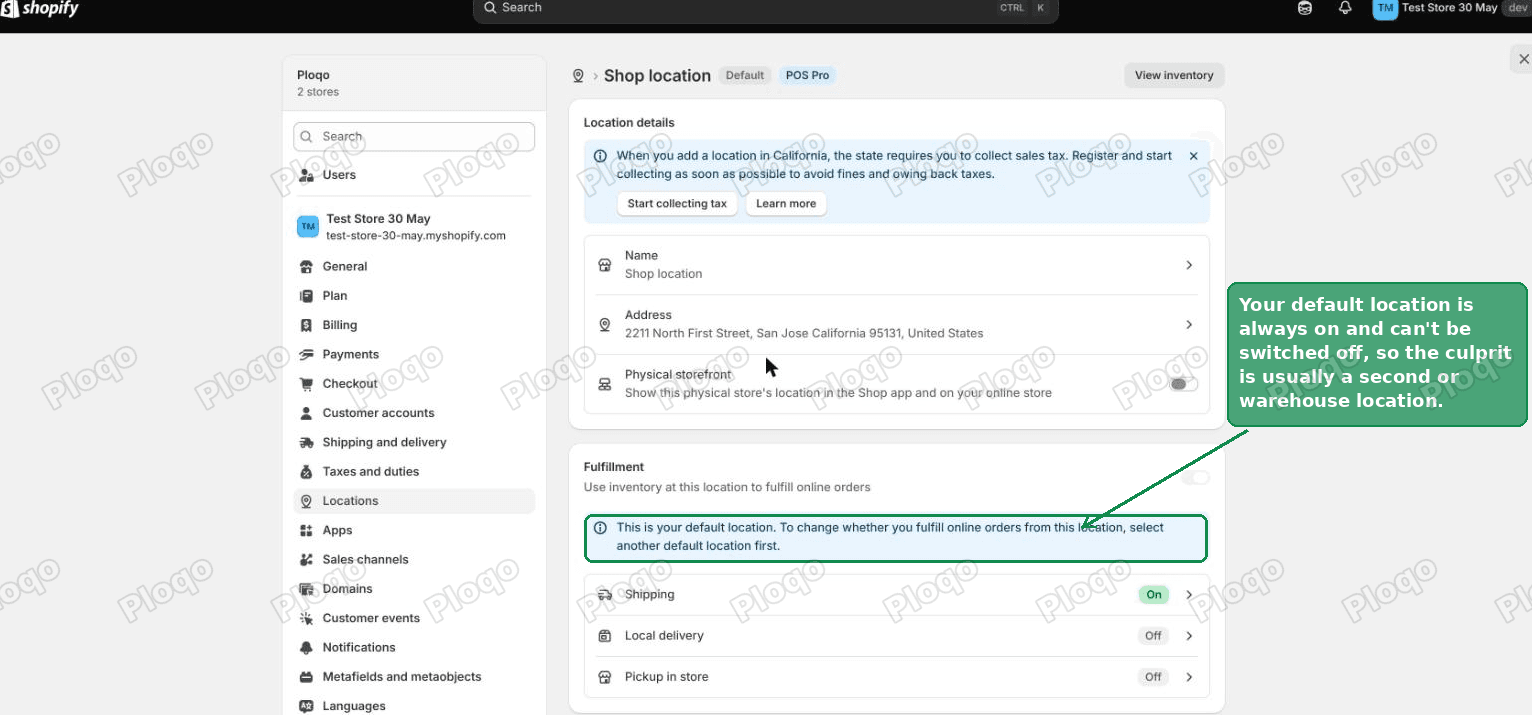Open the Shipping fulfillment row

(x=897, y=595)
